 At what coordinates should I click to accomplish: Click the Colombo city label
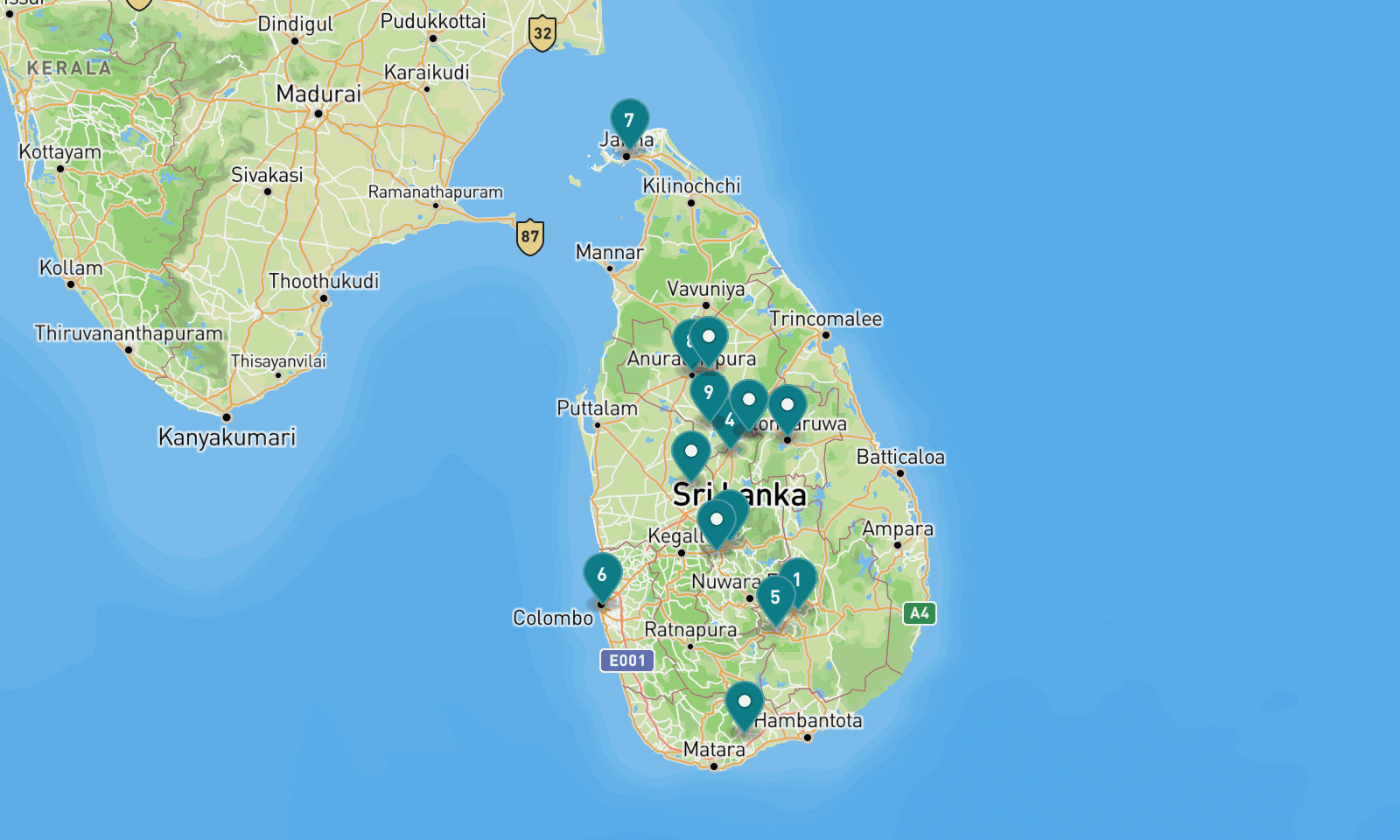pos(553,618)
